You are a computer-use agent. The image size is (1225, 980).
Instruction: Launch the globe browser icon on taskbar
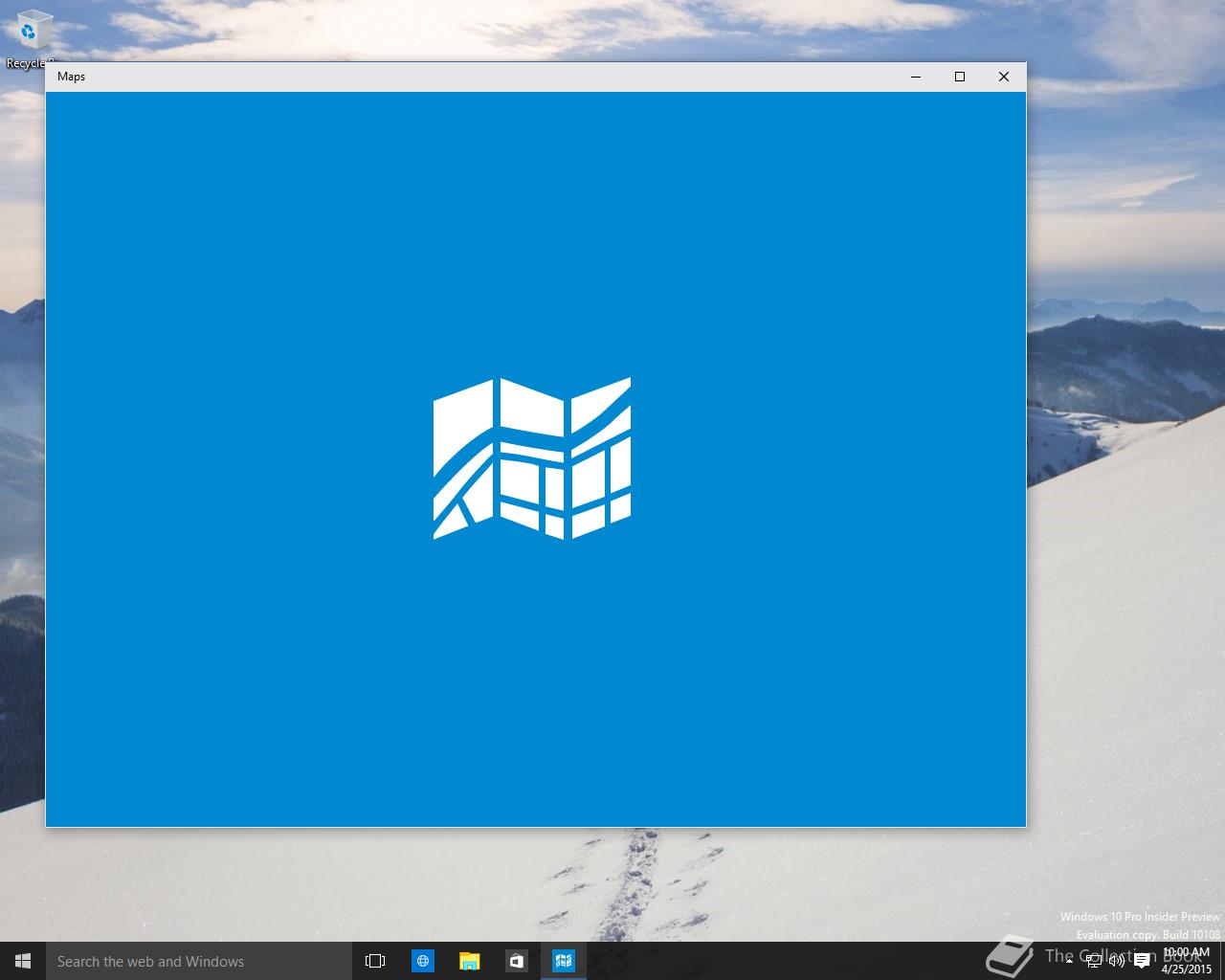tap(423, 961)
